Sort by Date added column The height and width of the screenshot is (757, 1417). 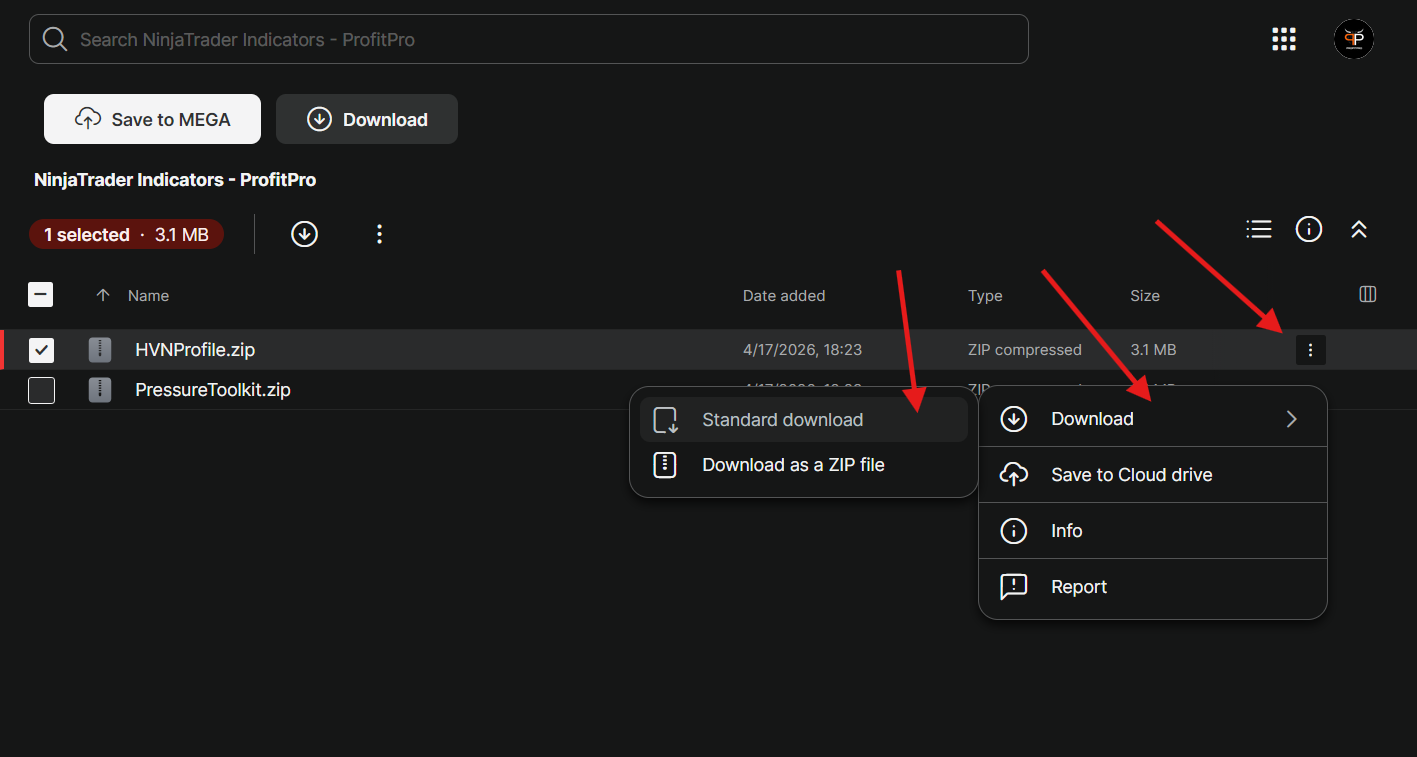pyautogui.click(x=784, y=296)
